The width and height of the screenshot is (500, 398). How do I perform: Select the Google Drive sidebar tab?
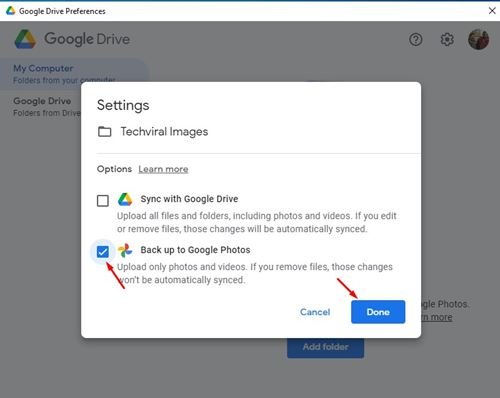pyautogui.click(x=42, y=107)
